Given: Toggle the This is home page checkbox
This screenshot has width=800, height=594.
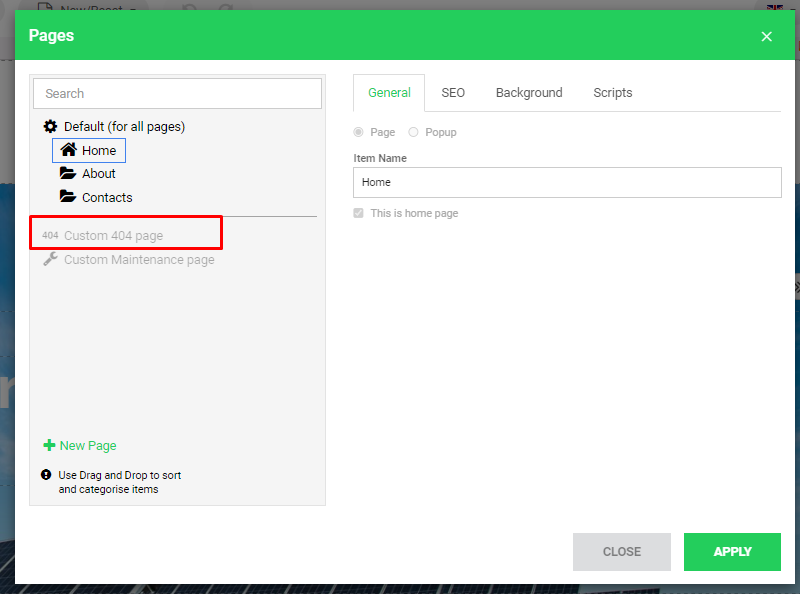Looking at the screenshot, I should click(359, 213).
